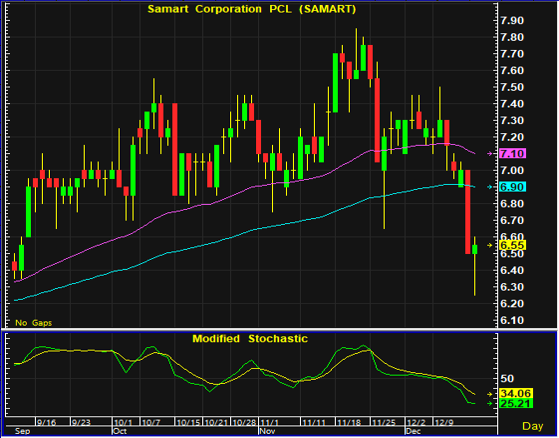
Task: Click the 9/16 date label
Action: pyautogui.click(x=46, y=423)
